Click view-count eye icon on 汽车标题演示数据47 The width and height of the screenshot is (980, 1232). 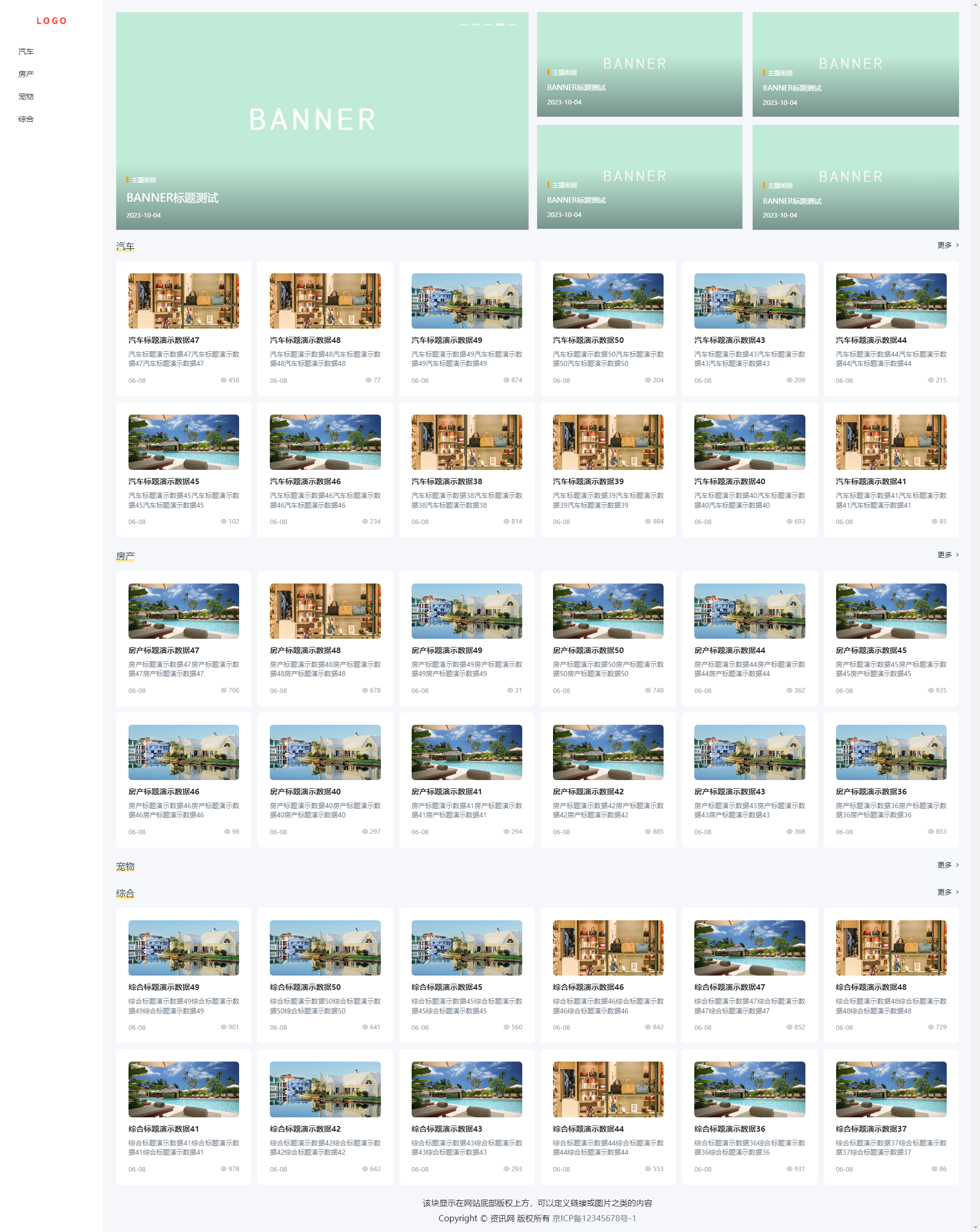click(224, 380)
